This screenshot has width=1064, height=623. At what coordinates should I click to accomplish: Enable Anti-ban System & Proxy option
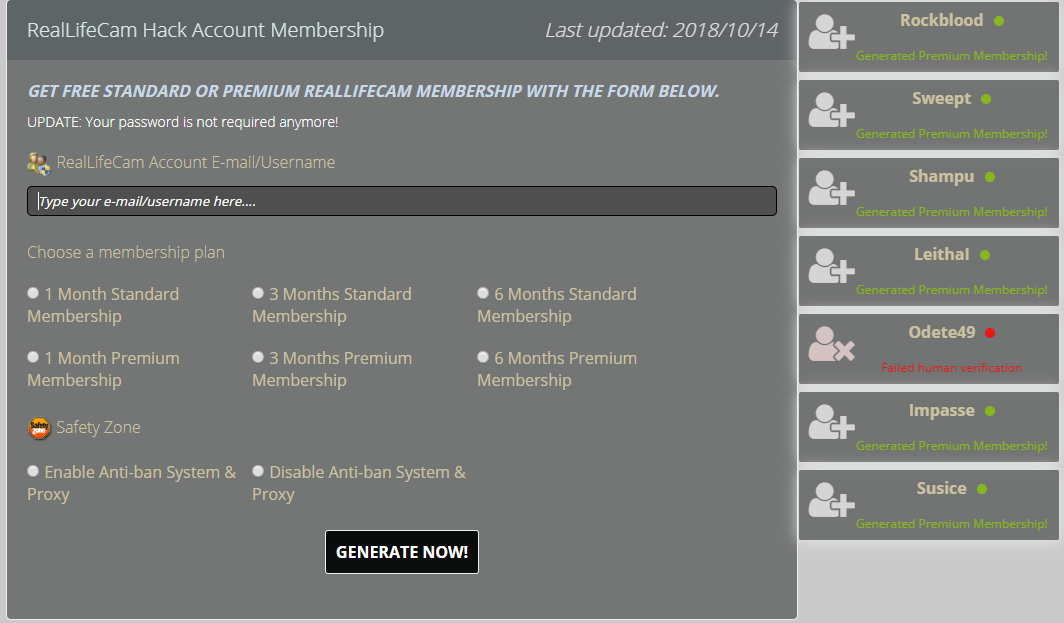tap(33, 471)
